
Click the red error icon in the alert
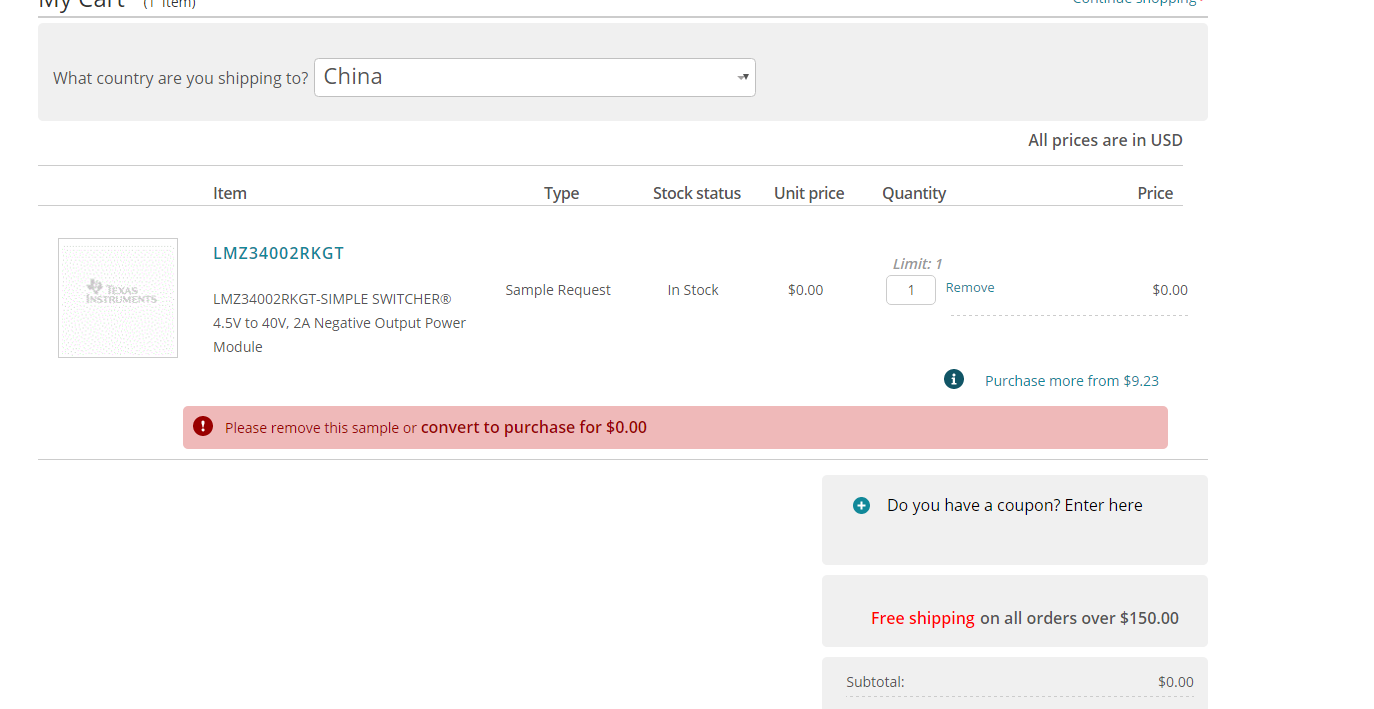point(203,426)
